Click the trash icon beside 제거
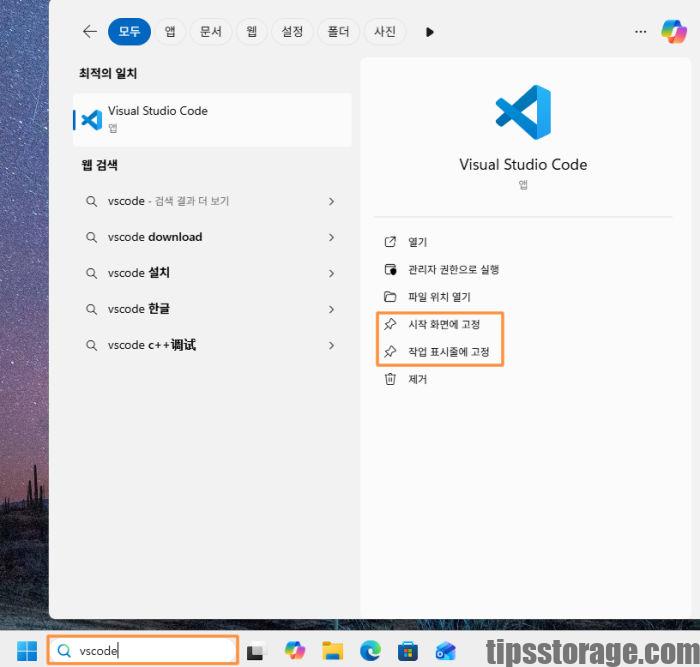Screen dimensions: 700x667 point(390,379)
